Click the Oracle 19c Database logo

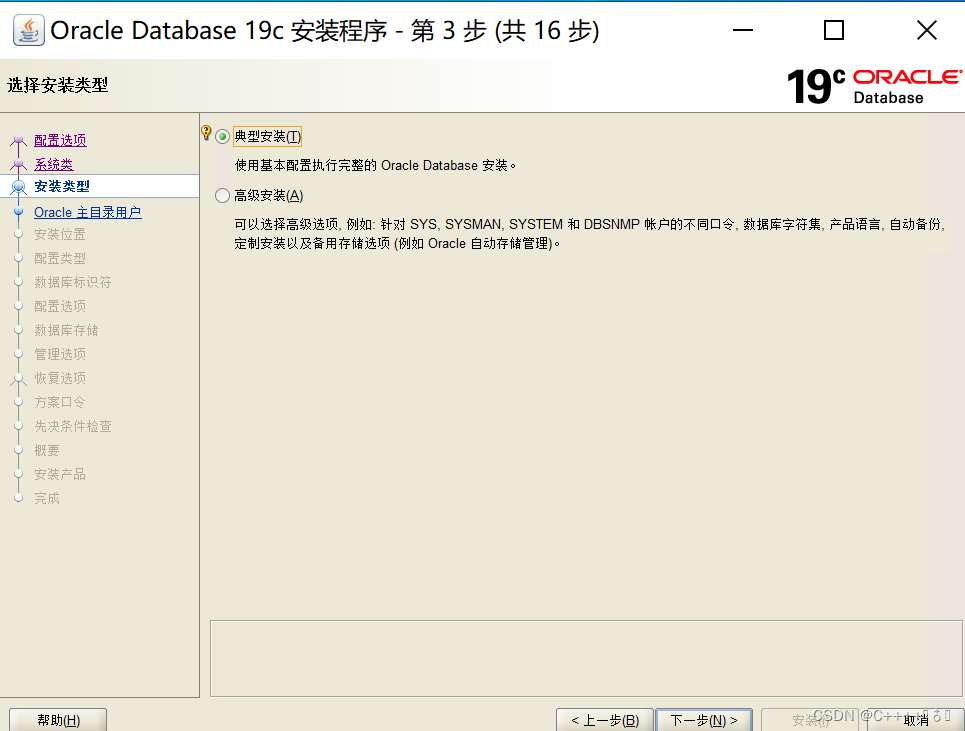(875, 86)
